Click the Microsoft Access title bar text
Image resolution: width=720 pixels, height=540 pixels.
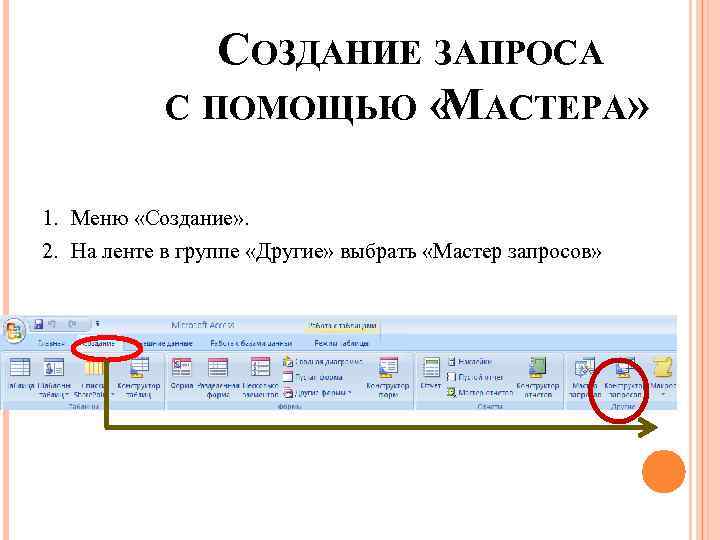(203, 325)
